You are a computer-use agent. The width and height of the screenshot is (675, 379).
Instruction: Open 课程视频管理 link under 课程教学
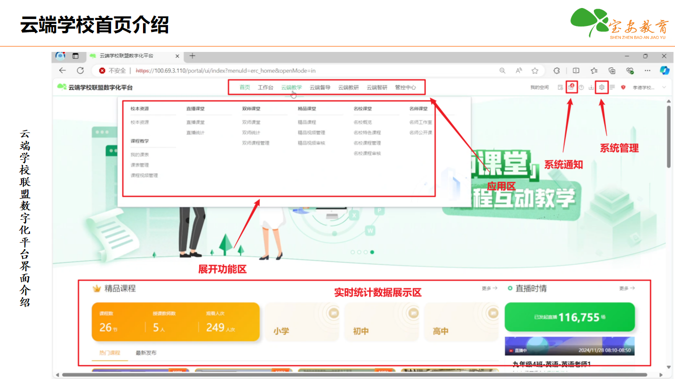click(144, 175)
